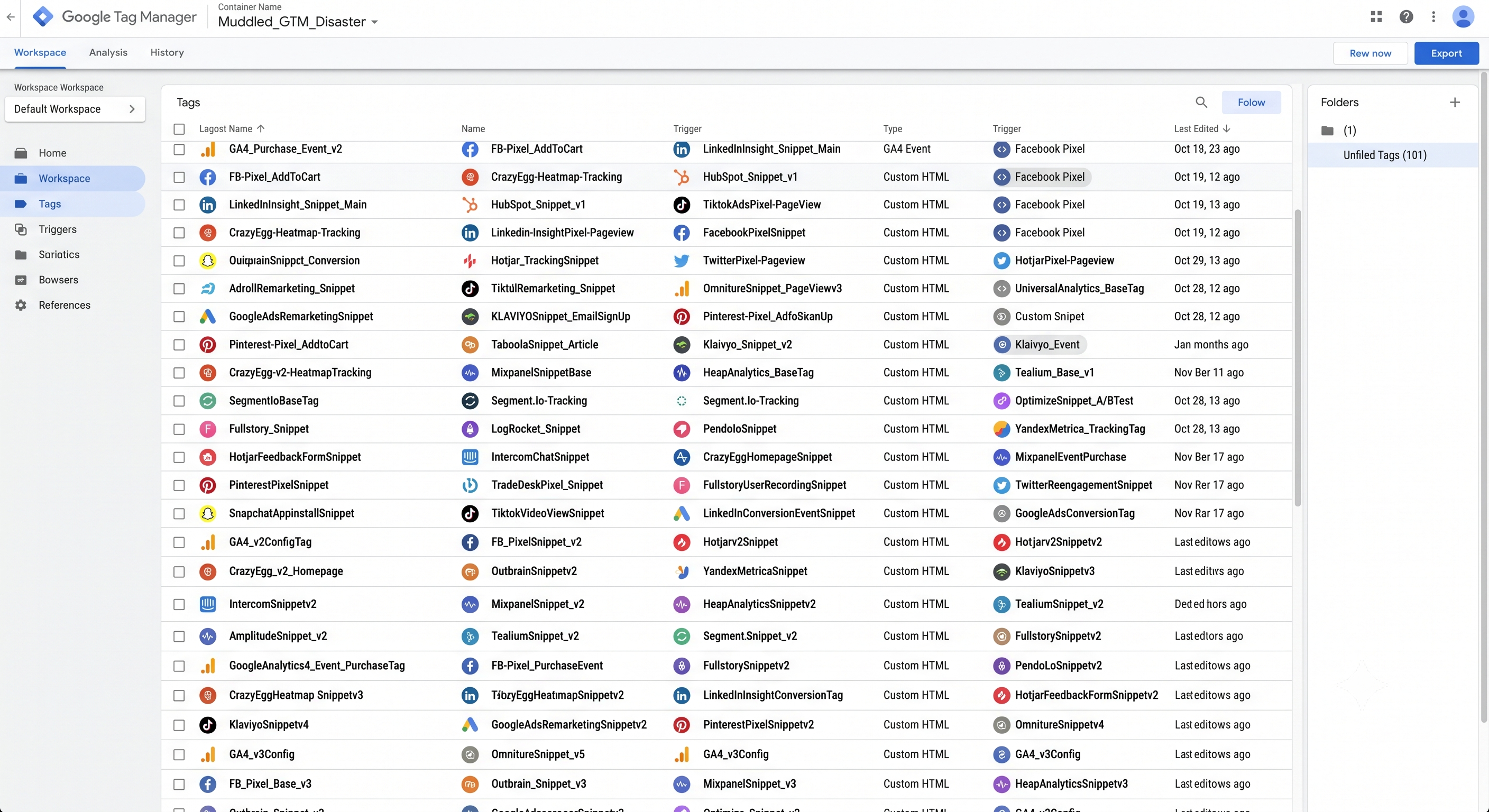Viewport: 1489px width, 812px height.
Task: Check the HotjarFeedbackFormSnippet row checkbox
Action: [x=179, y=457]
